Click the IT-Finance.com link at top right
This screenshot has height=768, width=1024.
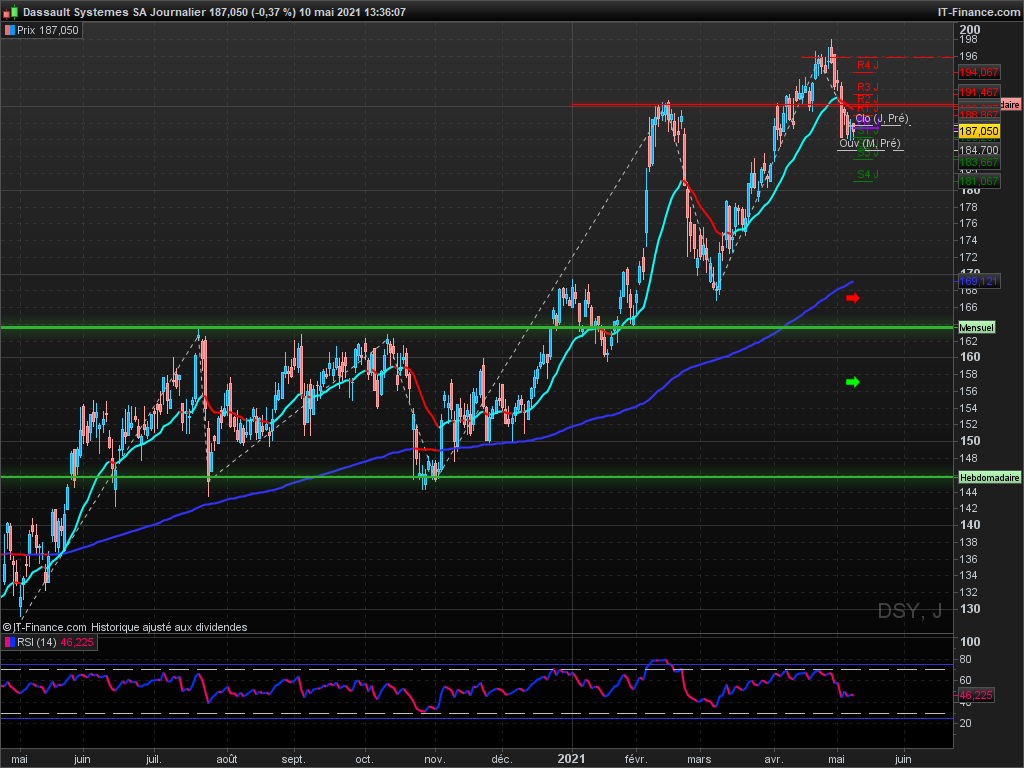978,12
